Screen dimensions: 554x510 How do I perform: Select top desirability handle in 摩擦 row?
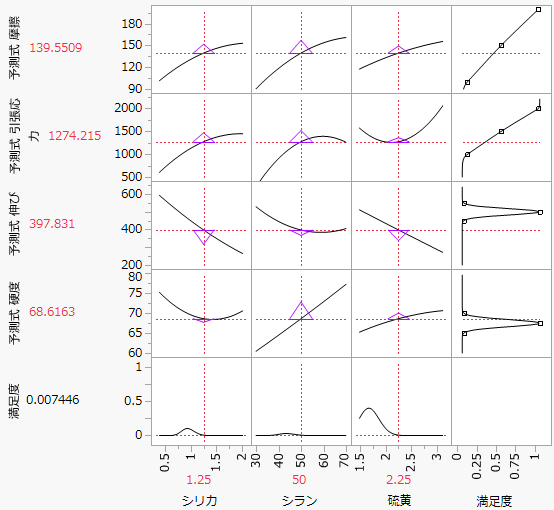pos(538,10)
